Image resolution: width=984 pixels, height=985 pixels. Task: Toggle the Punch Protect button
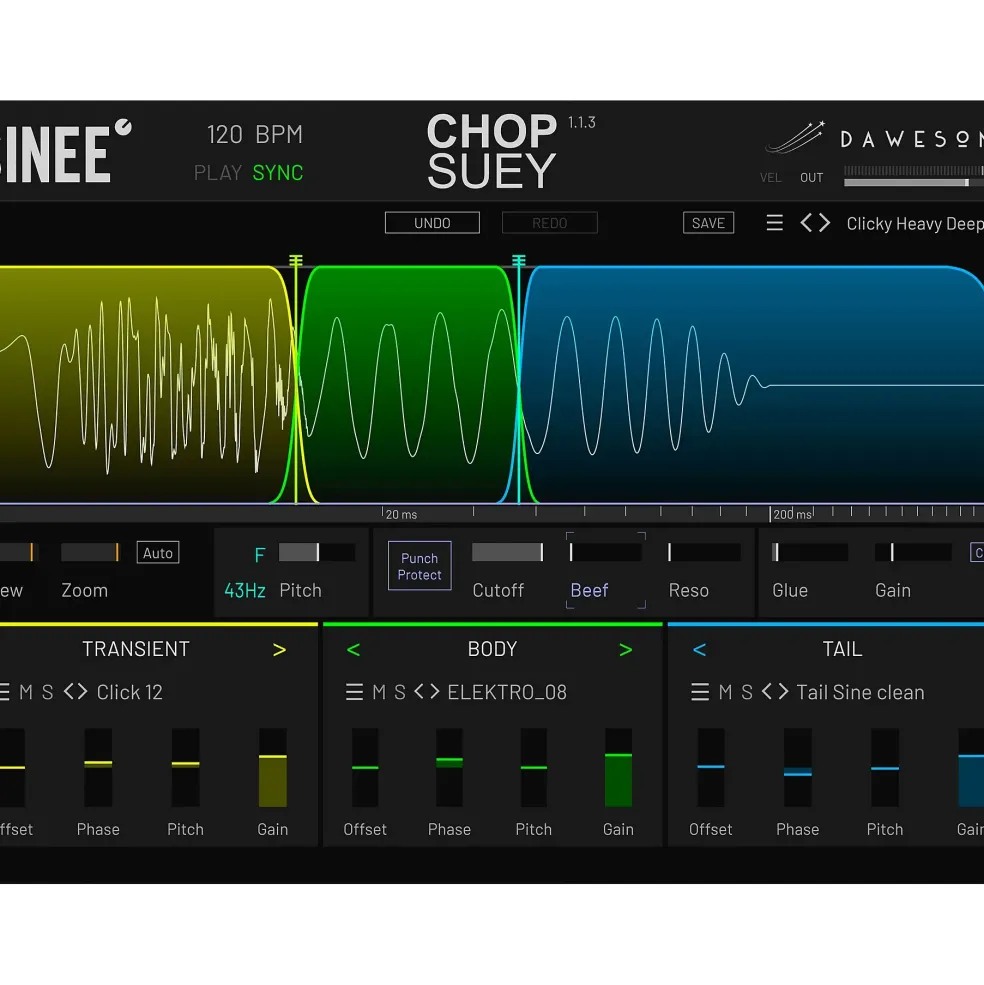tap(419, 565)
